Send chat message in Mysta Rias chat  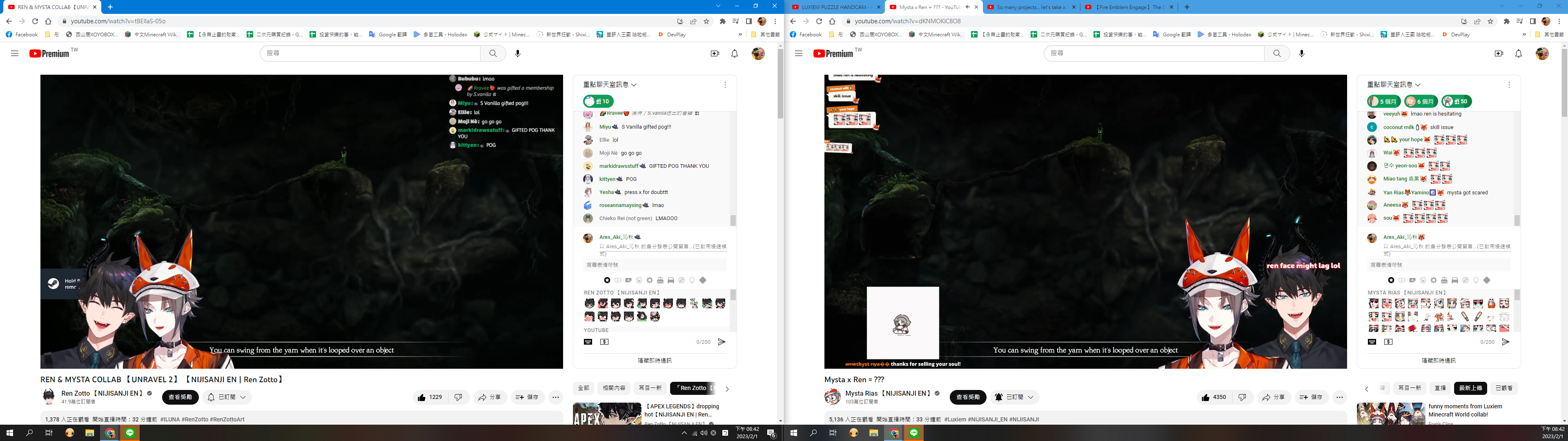(1505, 342)
